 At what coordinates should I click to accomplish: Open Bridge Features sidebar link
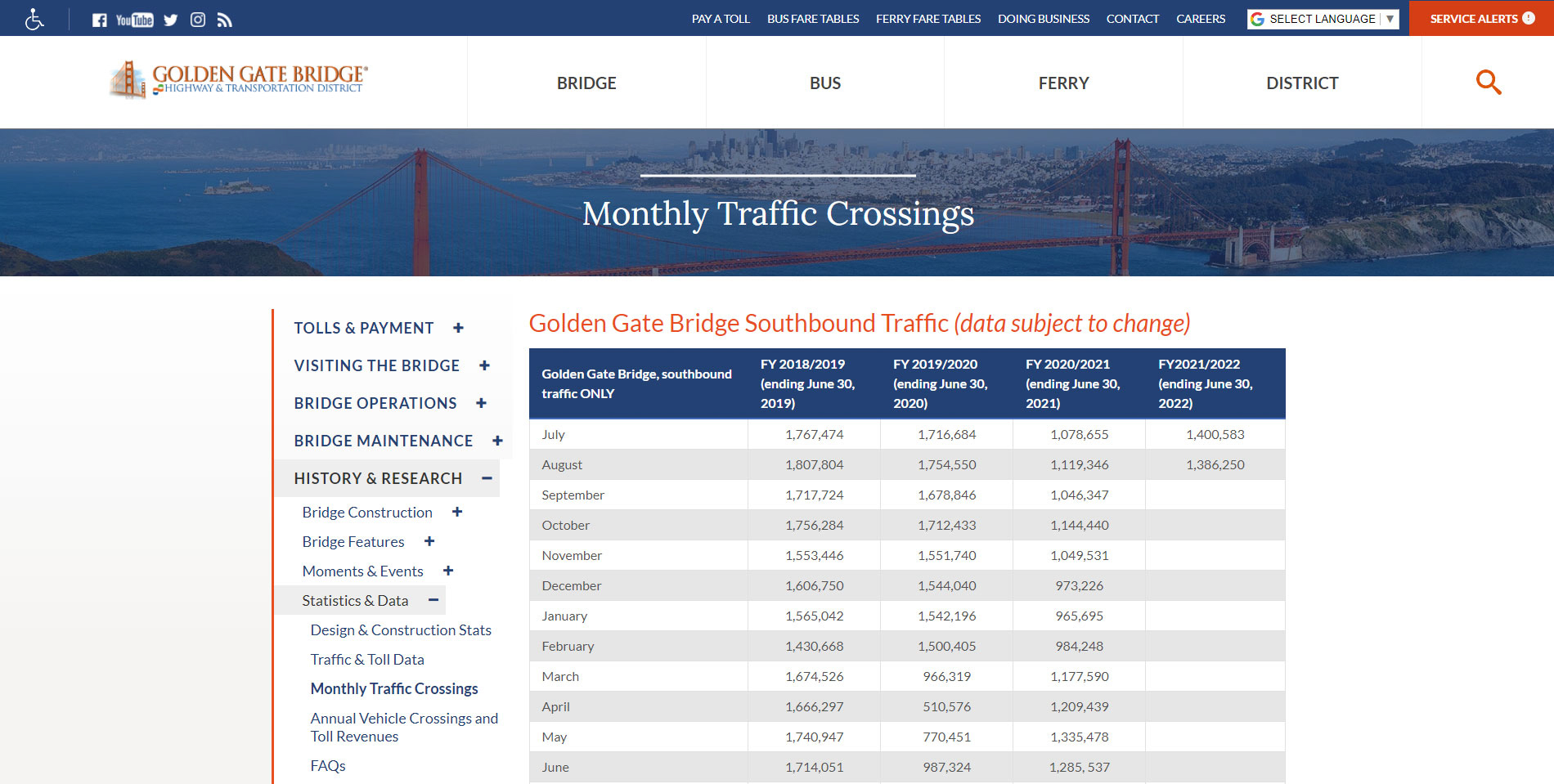(x=353, y=541)
